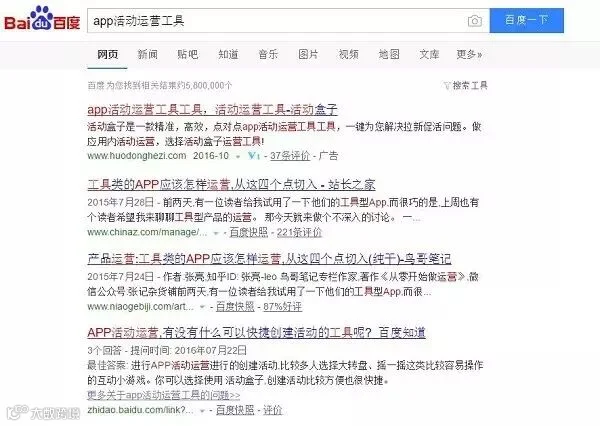Click the 搜索工具 filter icon
The image size is (600, 426).
pos(447,85)
